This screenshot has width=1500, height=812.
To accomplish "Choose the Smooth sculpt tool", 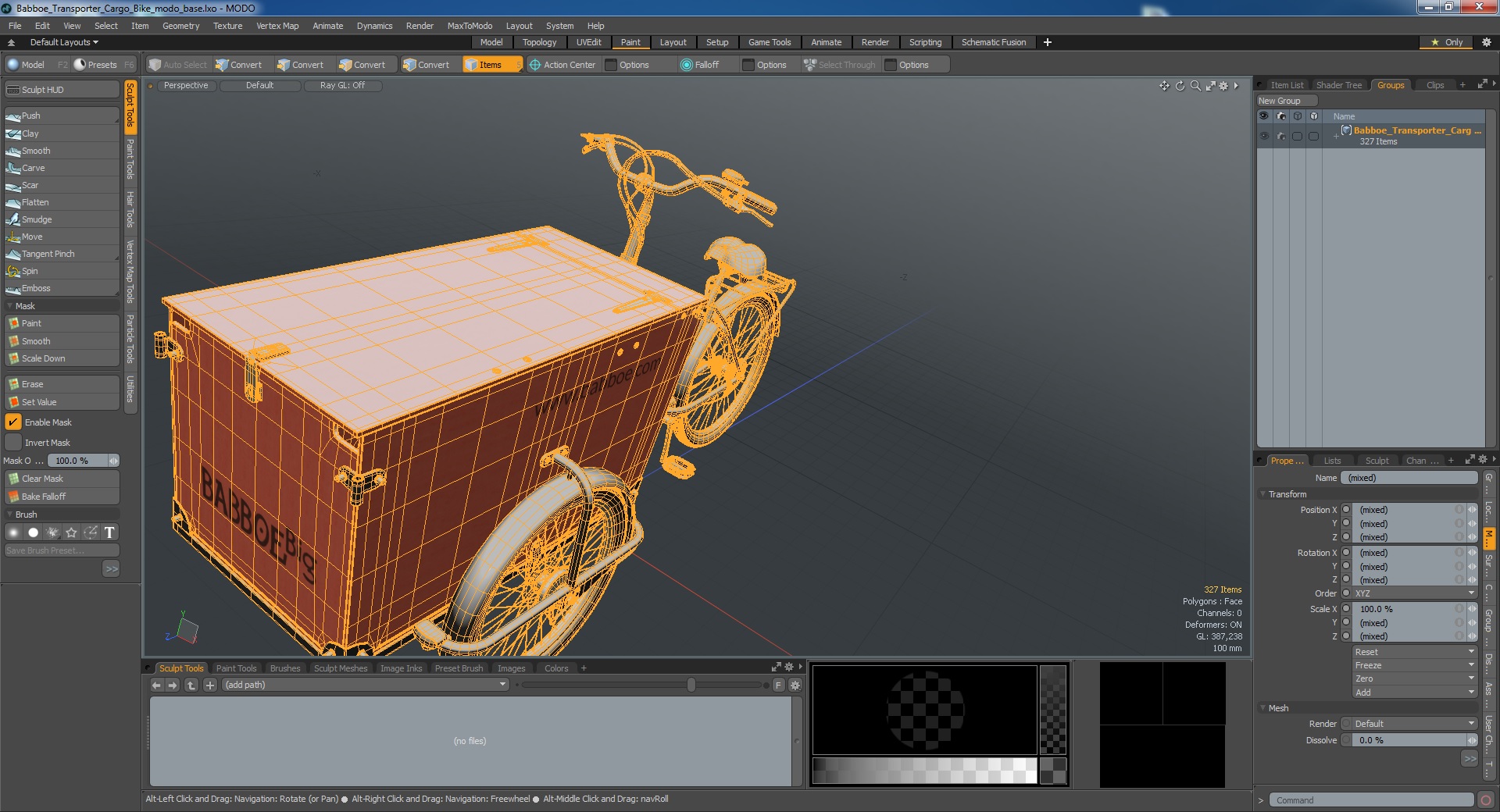I will coord(62,151).
